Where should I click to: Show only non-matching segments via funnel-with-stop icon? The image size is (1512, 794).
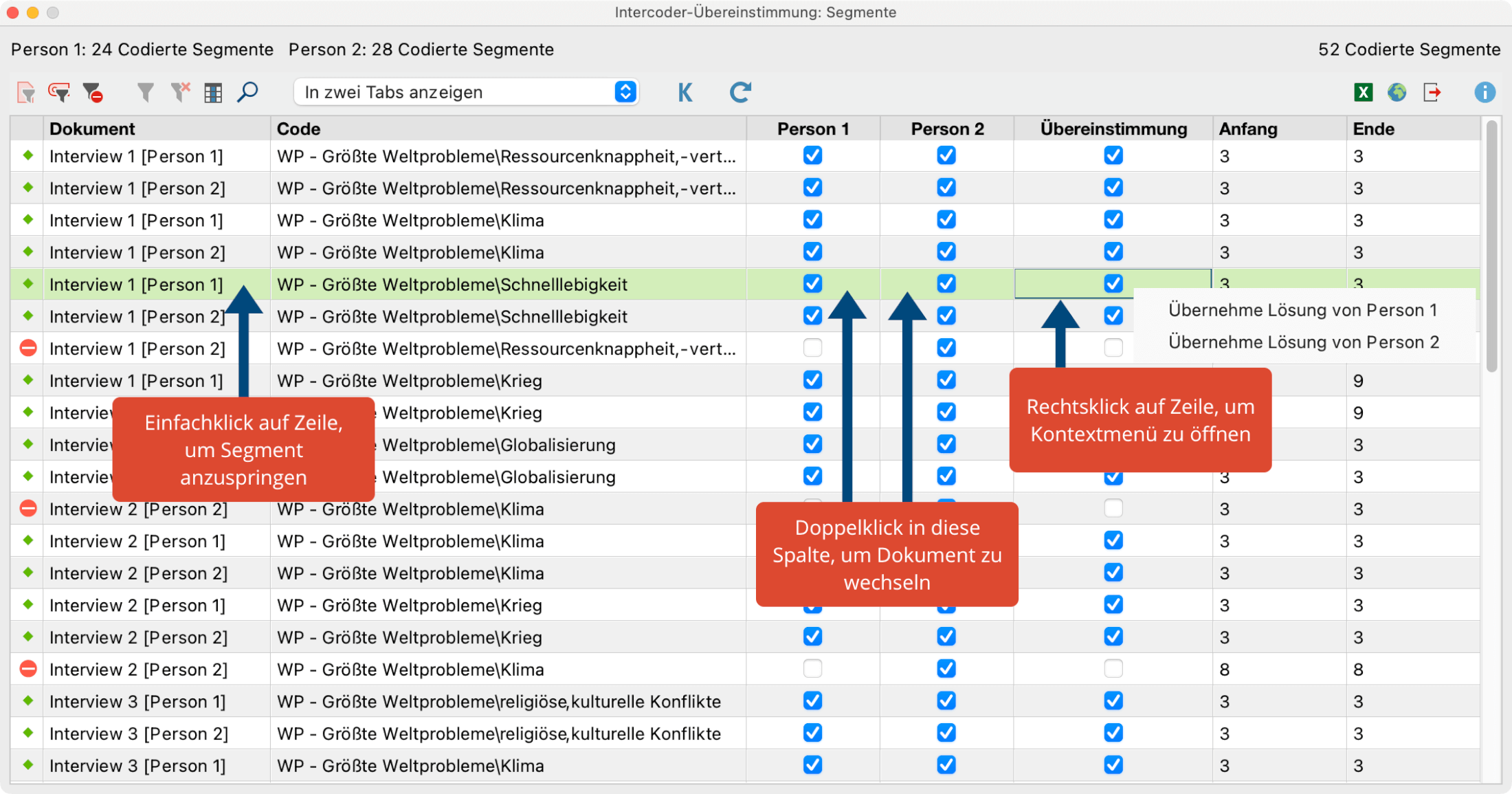(x=93, y=92)
